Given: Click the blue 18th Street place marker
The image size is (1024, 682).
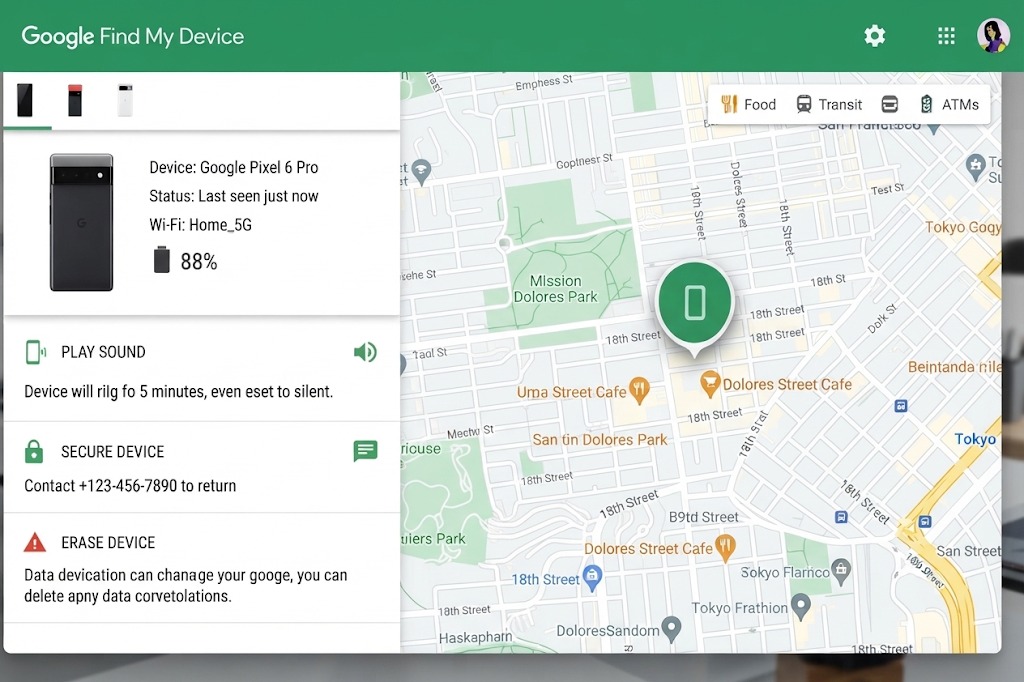Looking at the screenshot, I should click(x=592, y=577).
